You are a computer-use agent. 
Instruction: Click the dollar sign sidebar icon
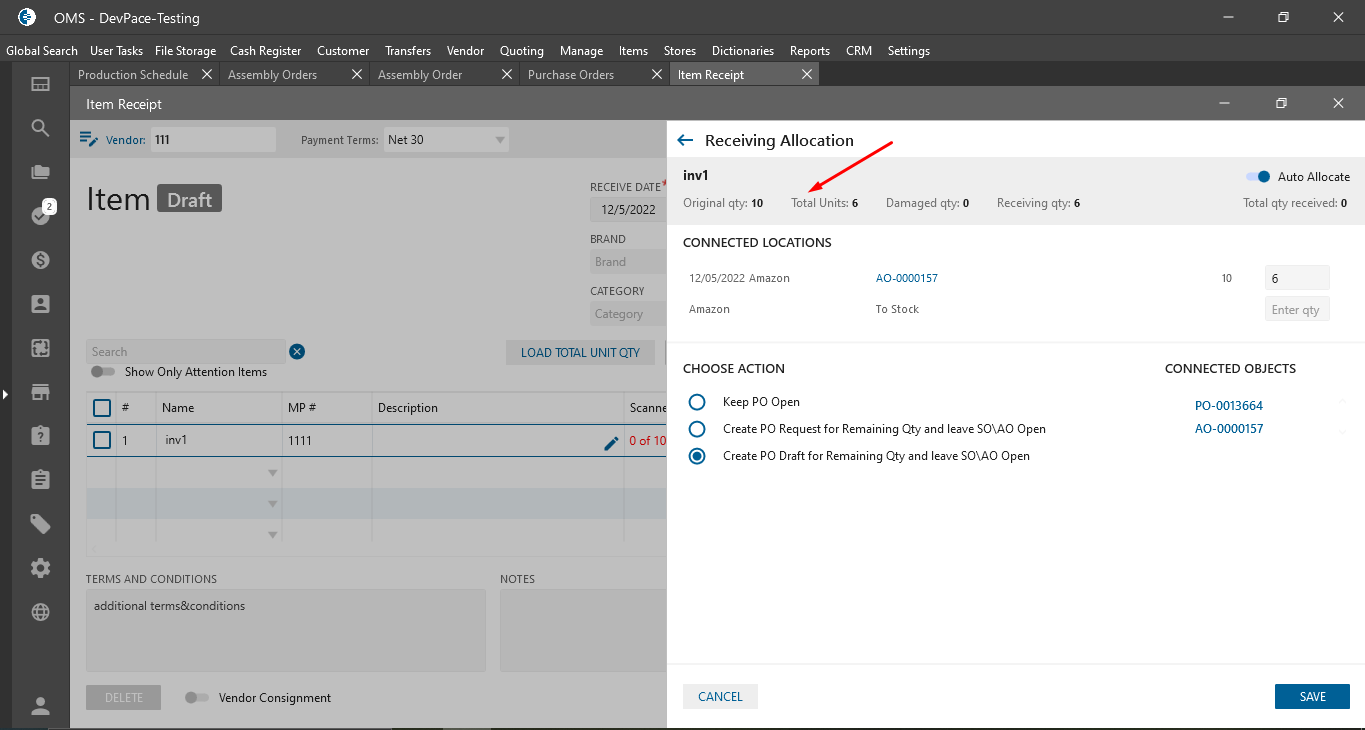coord(40,260)
